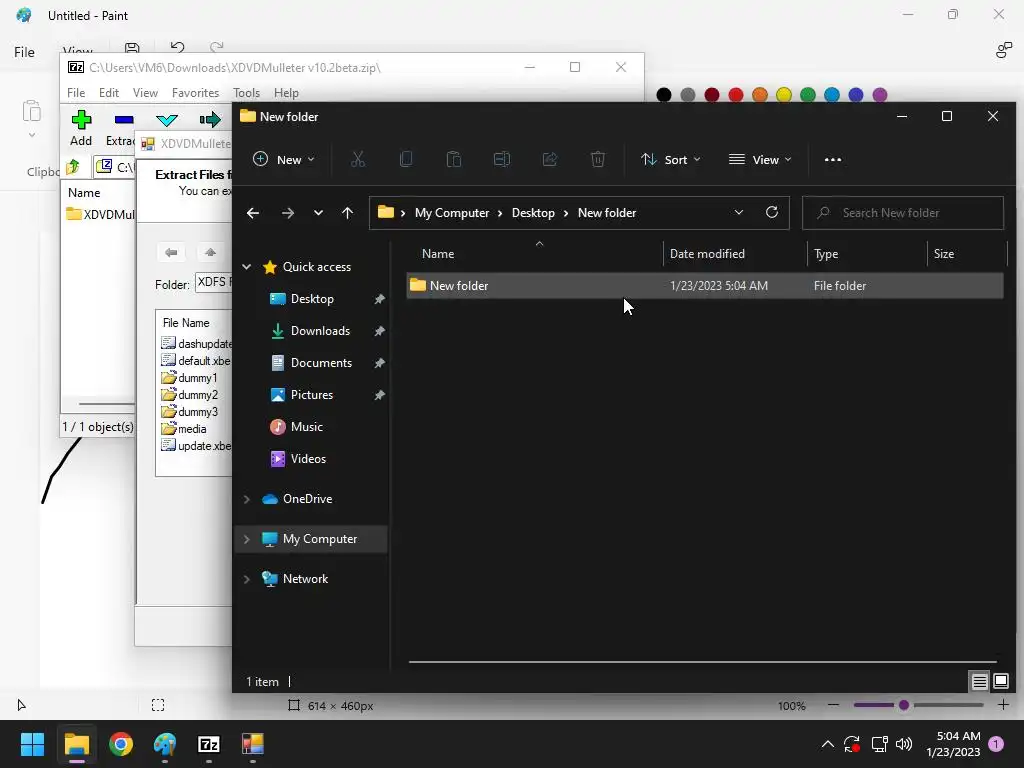Screen dimensions: 1024x768
Task: Click 7-Zip up one level folder icon
Action: 73,167
